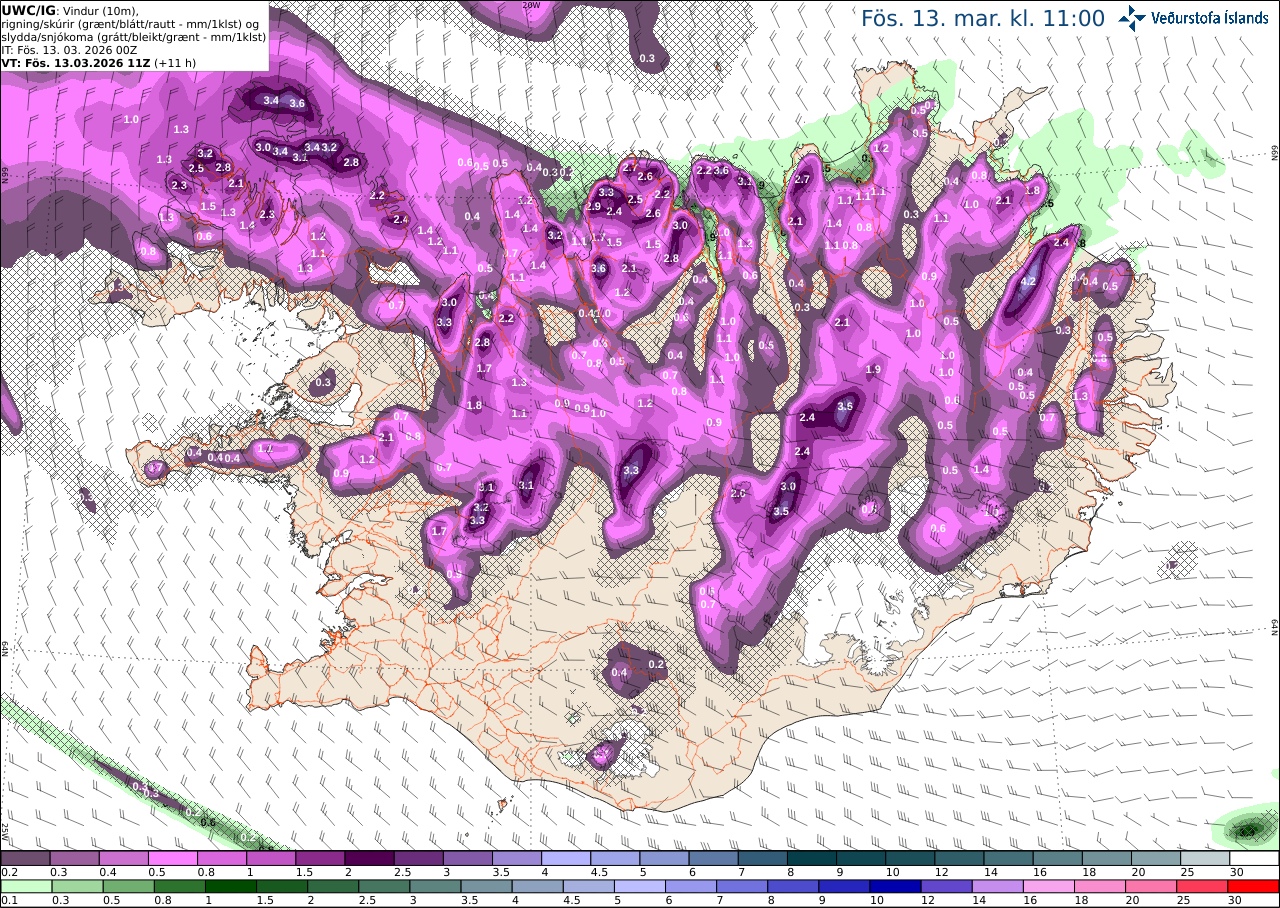Pick the 14 teal-grey swatch in snow legend

tap(1009, 858)
